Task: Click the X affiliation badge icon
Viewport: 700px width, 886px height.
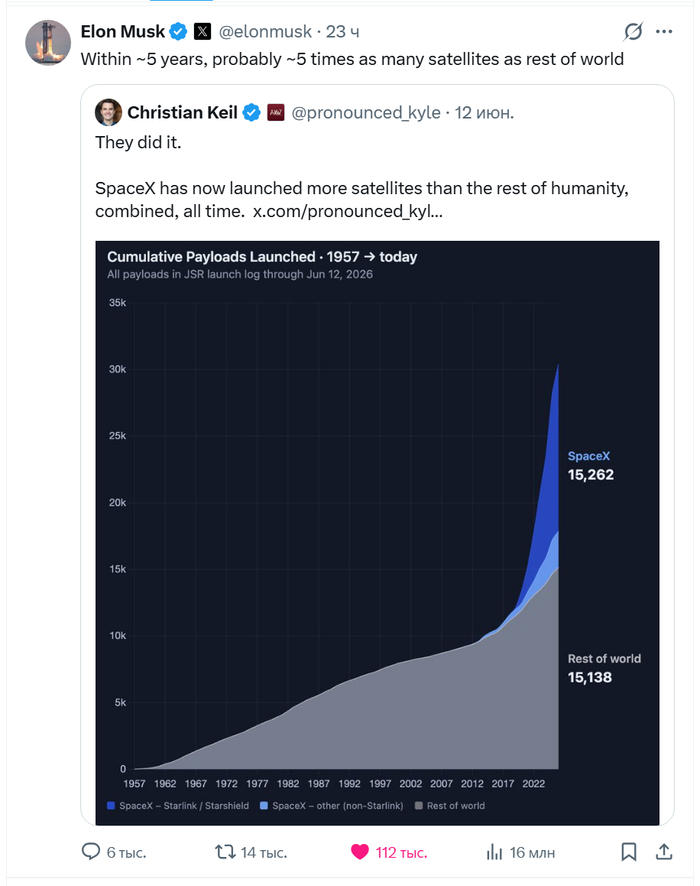Action: [x=202, y=32]
